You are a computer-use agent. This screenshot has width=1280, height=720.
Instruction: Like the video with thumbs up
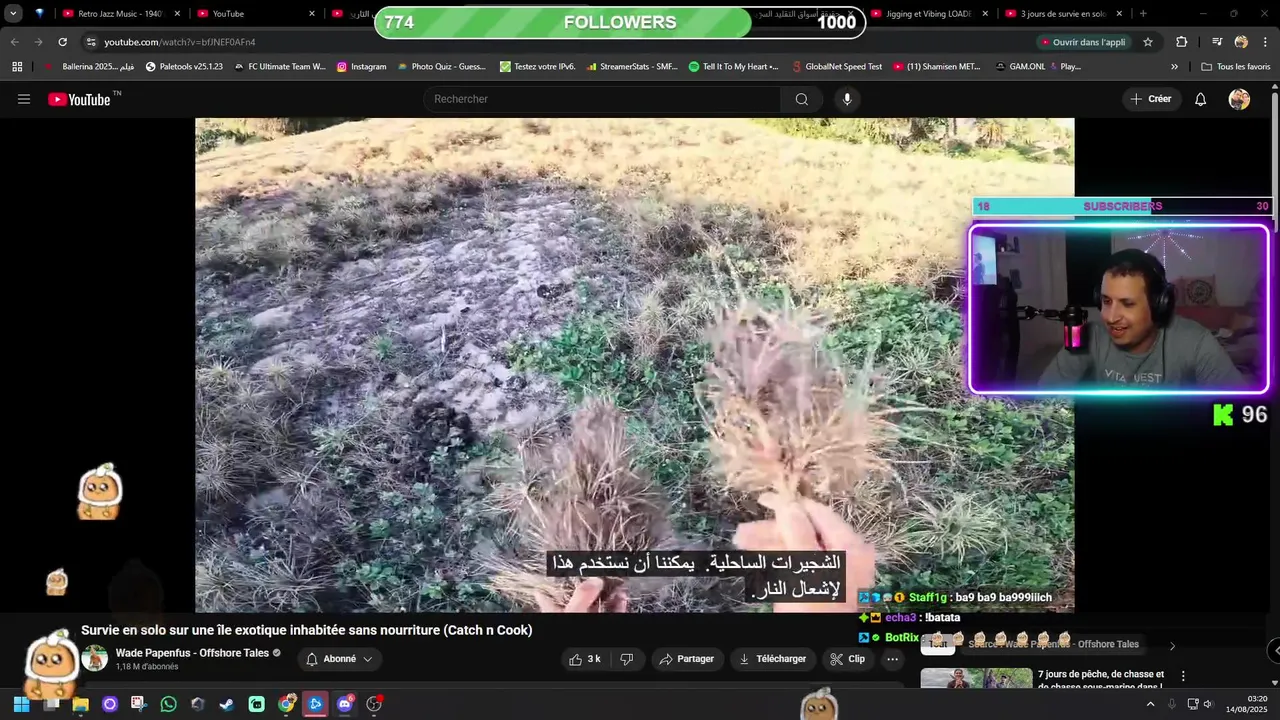[x=585, y=659]
